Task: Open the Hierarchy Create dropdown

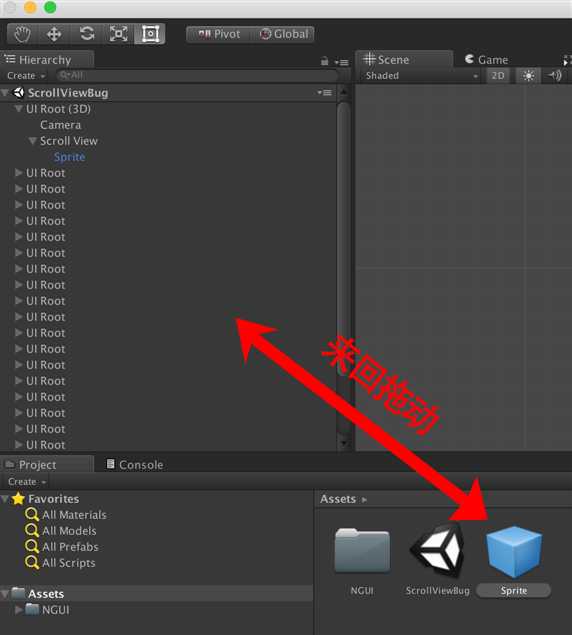Action: point(26,76)
